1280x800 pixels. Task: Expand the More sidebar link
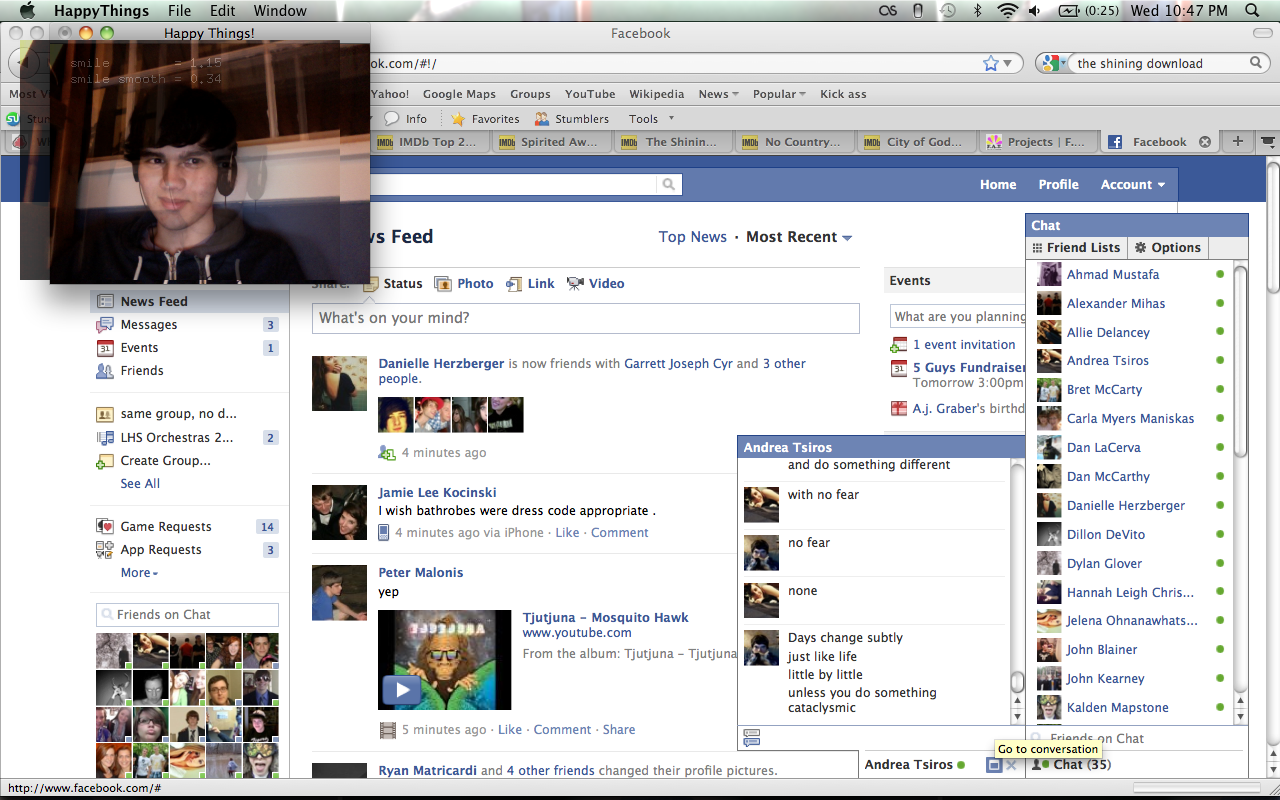(139, 573)
